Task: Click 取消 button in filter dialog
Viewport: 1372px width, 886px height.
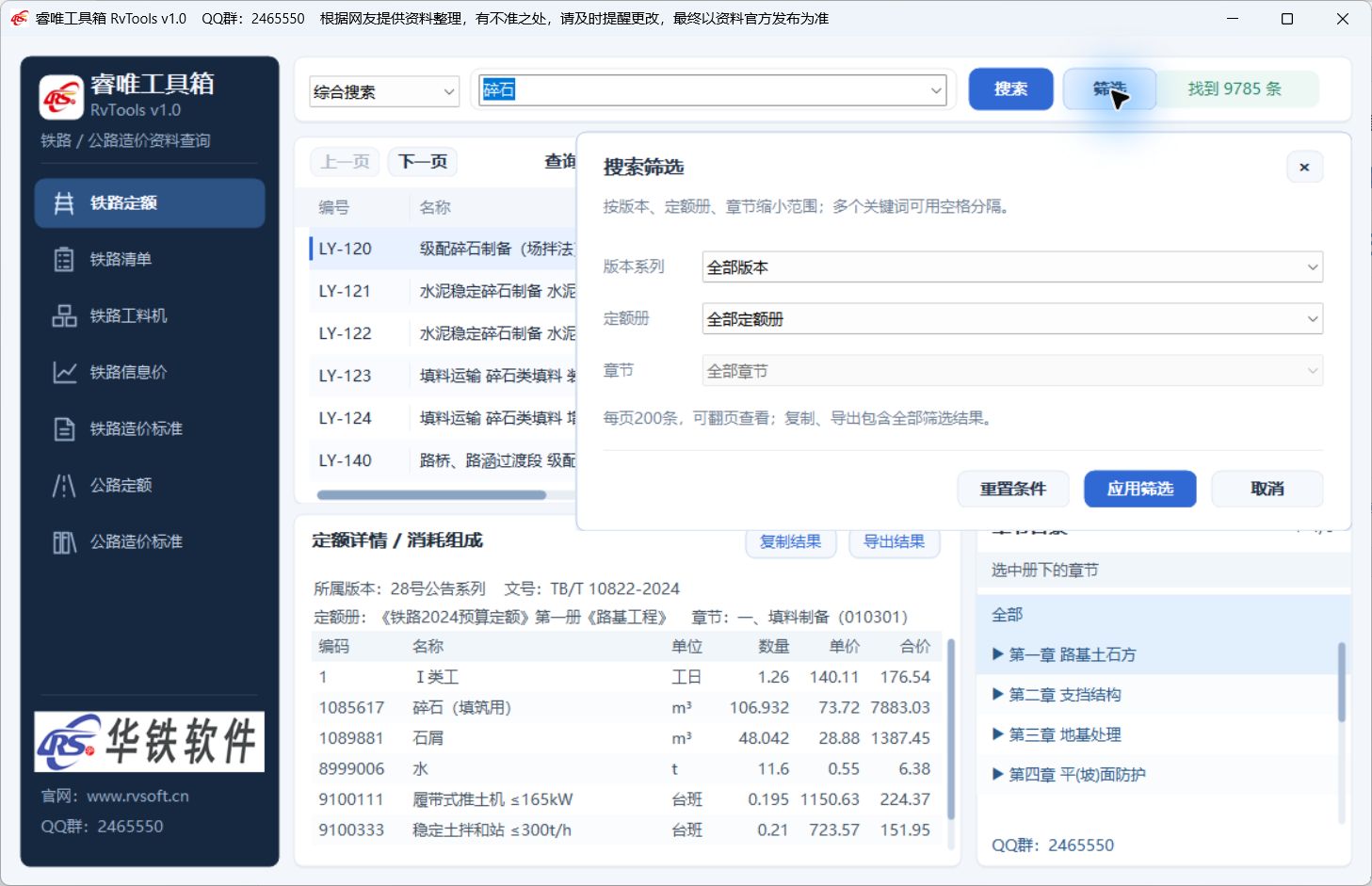Action: coord(1267,489)
